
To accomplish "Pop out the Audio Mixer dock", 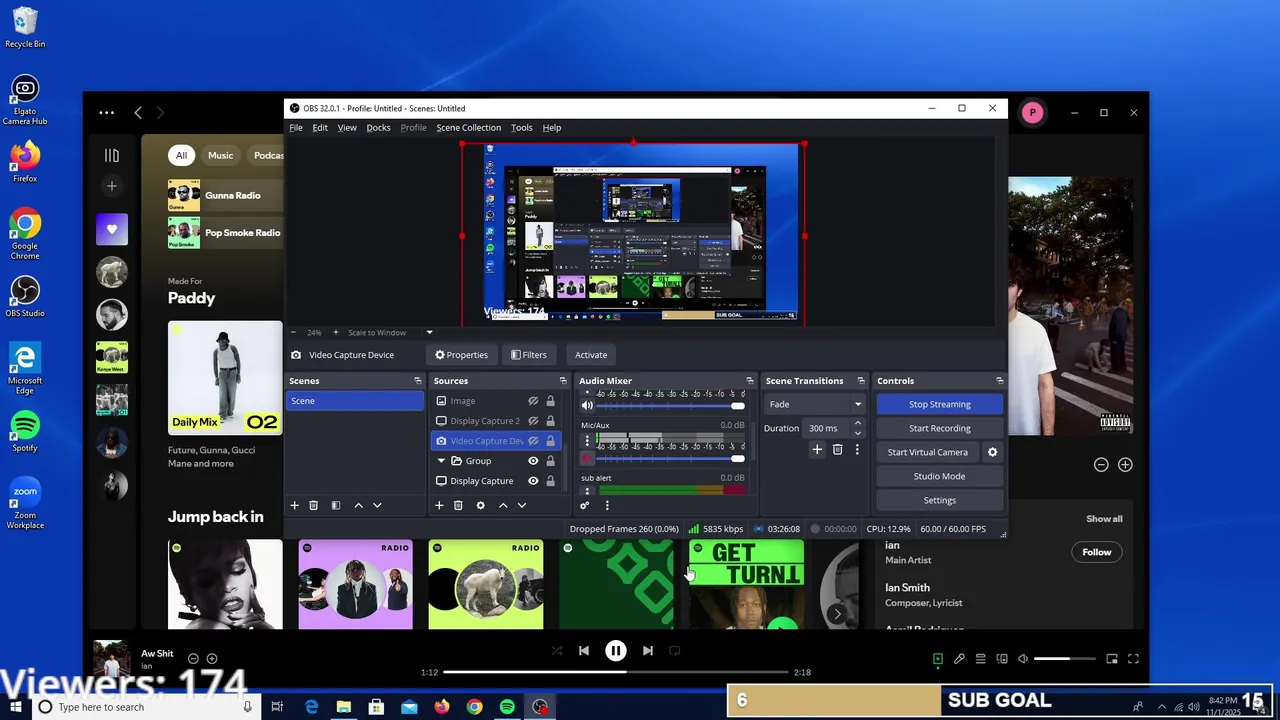I will coord(749,381).
